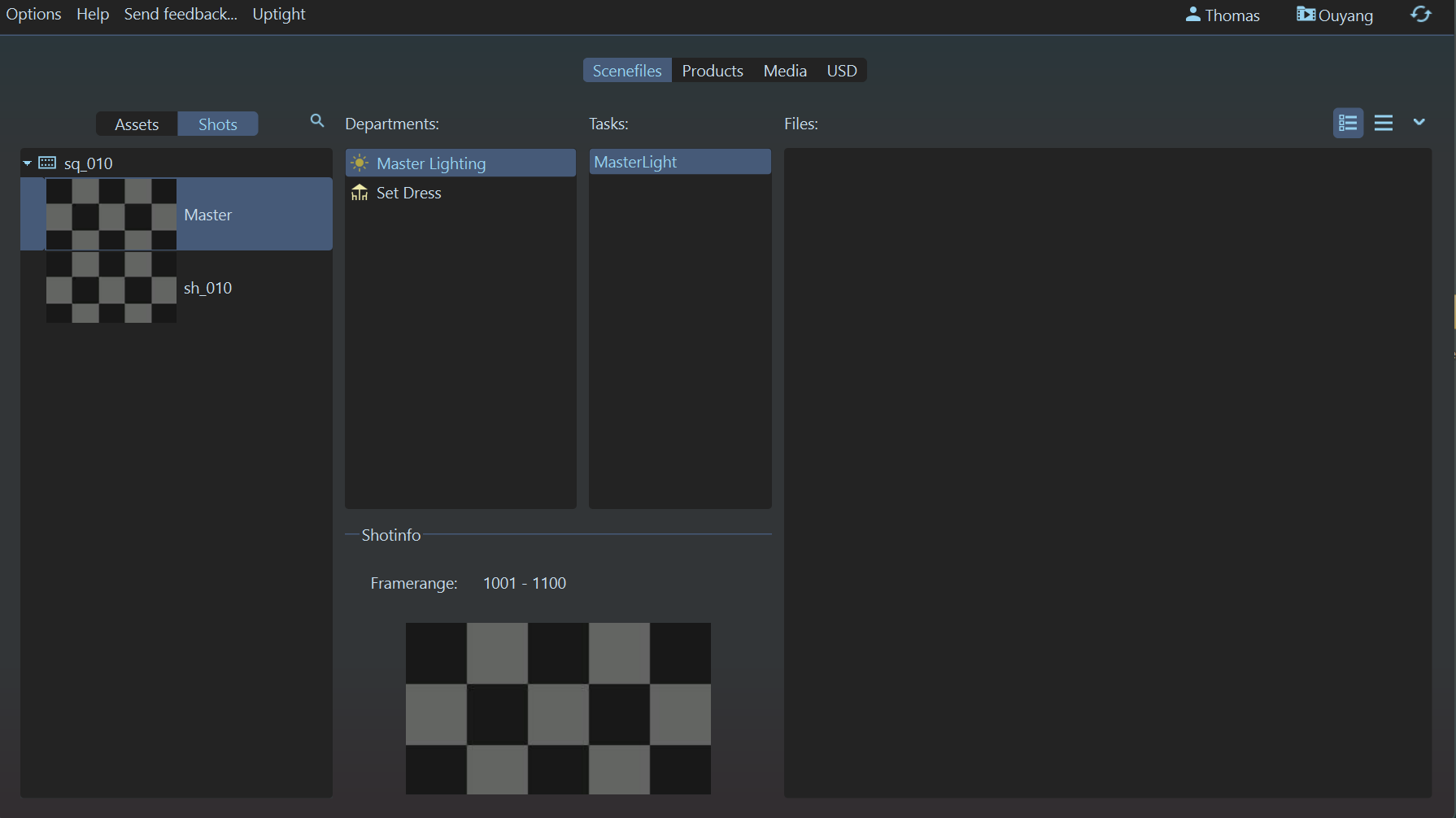The image size is (1456, 818).
Task: Click the Ouyang project icon
Action: pos(1306,15)
